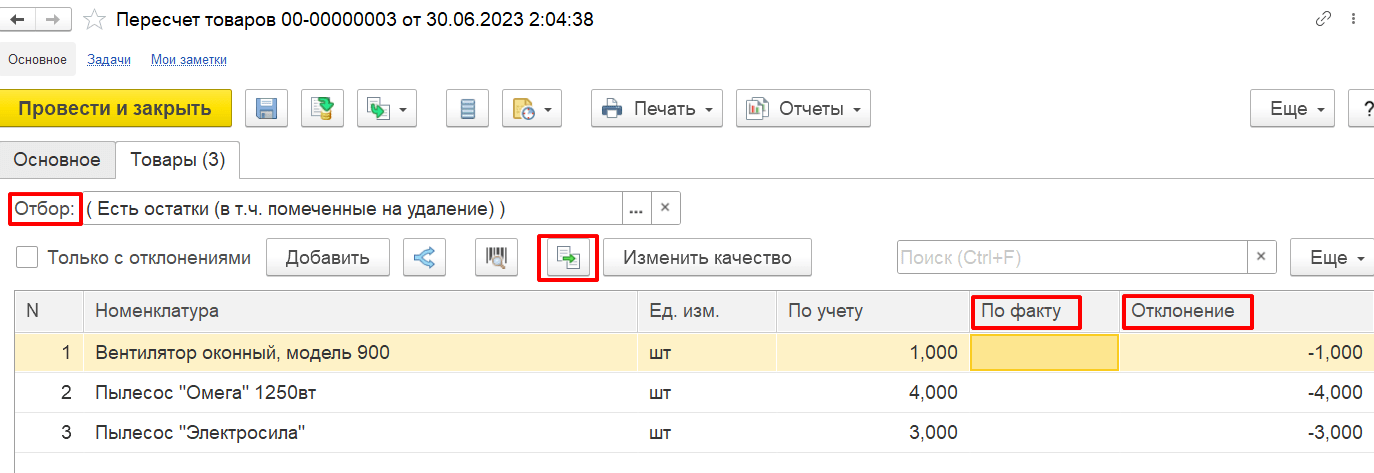The height and width of the screenshot is (473, 1374).
Task: Switch to Основное navigation link
Action: [x=38, y=60]
